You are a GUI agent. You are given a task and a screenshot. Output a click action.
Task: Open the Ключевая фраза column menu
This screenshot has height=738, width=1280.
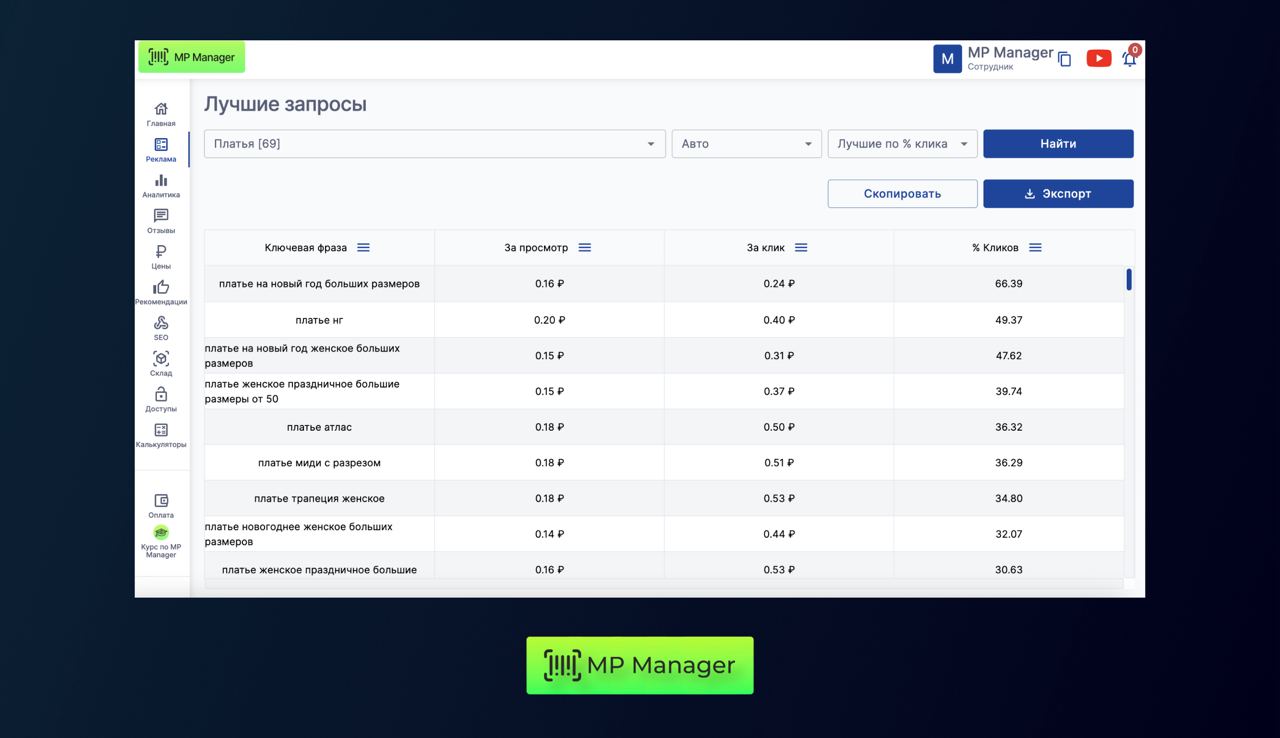pyautogui.click(x=364, y=248)
